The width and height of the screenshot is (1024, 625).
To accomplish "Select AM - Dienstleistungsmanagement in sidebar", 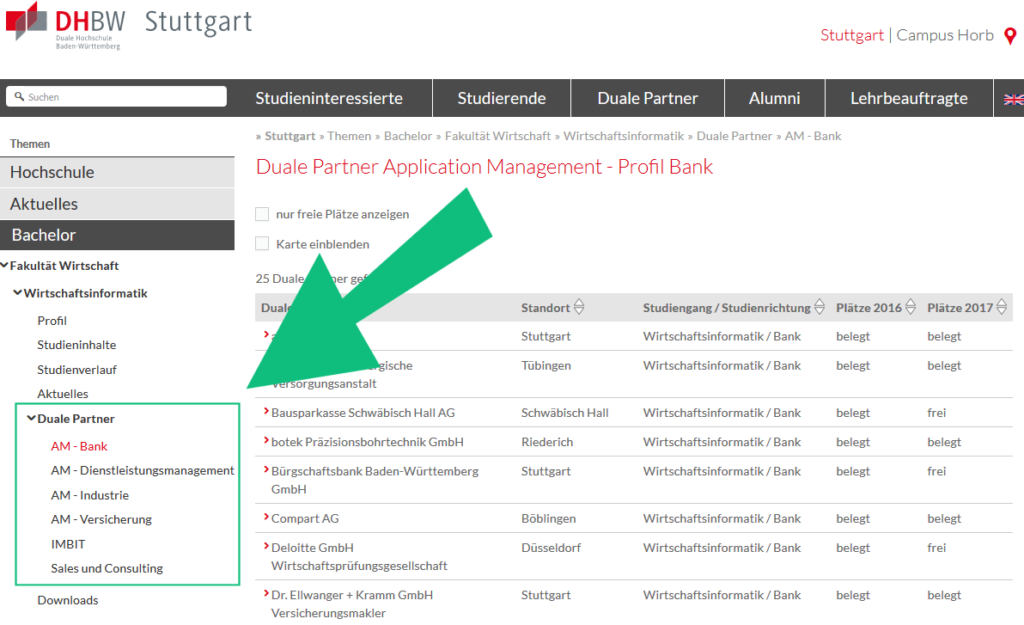I will click(142, 470).
